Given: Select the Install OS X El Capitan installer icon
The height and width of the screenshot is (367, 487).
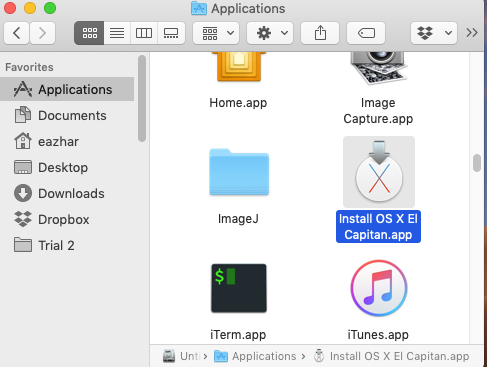Looking at the screenshot, I should pyautogui.click(x=379, y=171).
